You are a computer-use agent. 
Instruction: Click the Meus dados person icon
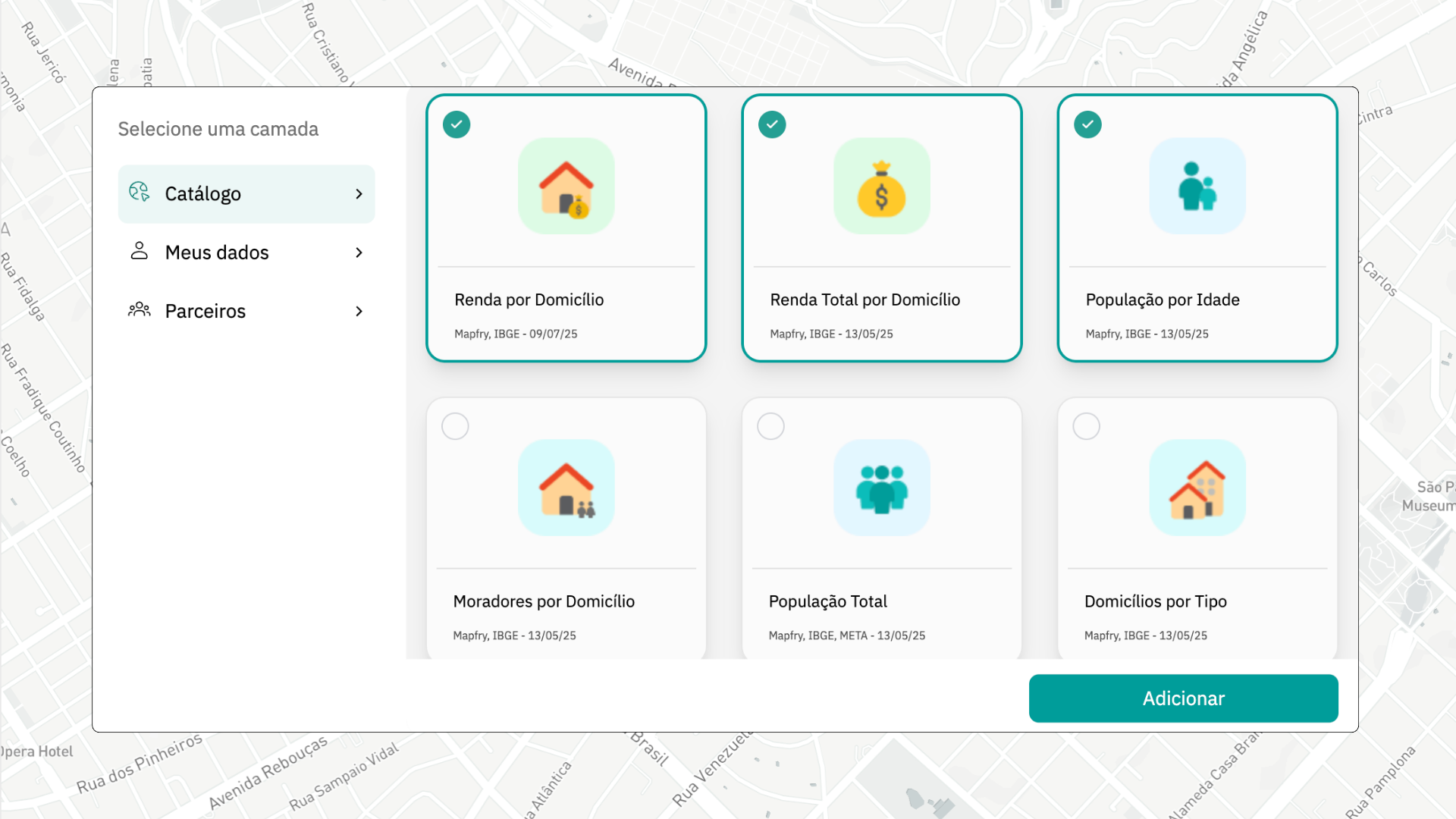[139, 251]
